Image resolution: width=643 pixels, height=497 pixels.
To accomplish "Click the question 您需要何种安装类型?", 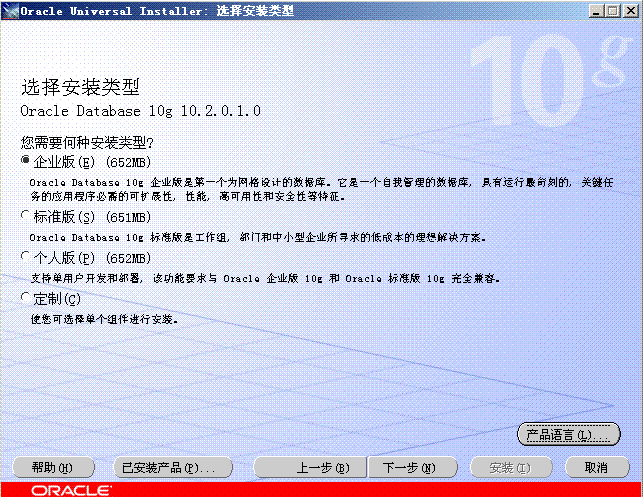I will coord(87,143).
